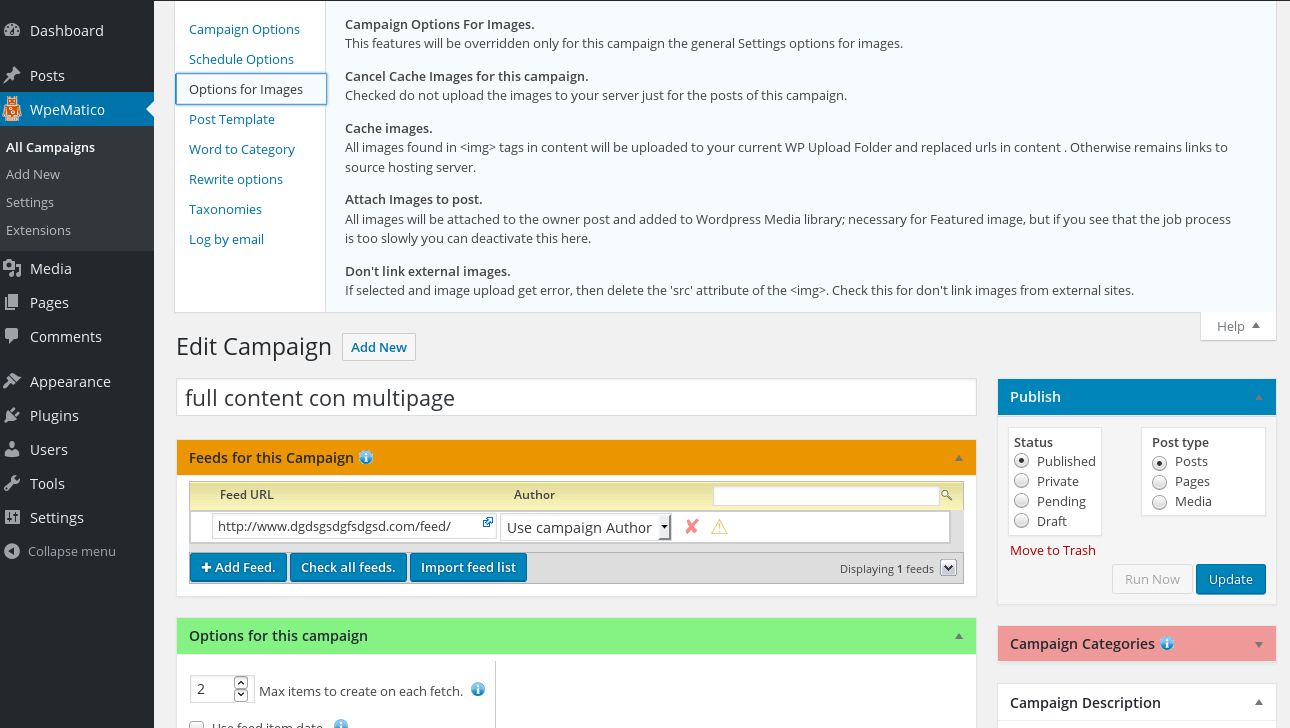Click the feed warning triangle icon

pos(719,527)
